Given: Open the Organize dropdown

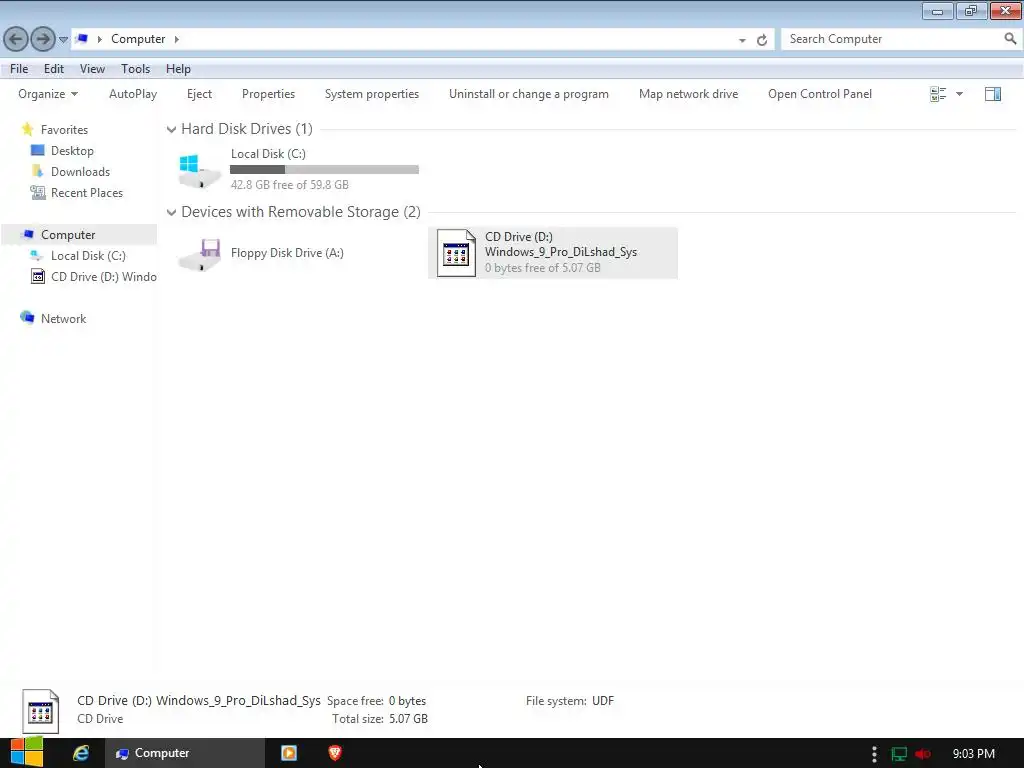Looking at the screenshot, I should pos(48,94).
